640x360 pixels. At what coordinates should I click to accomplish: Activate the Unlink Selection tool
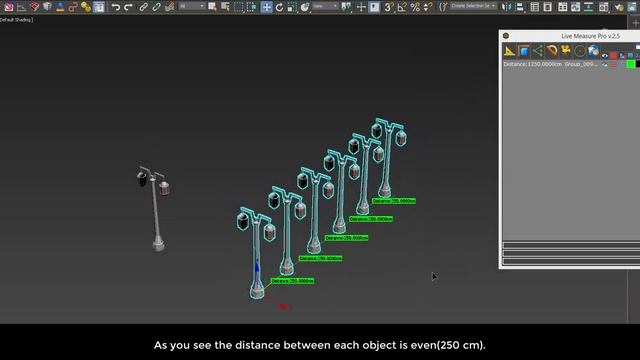[156, 7]
